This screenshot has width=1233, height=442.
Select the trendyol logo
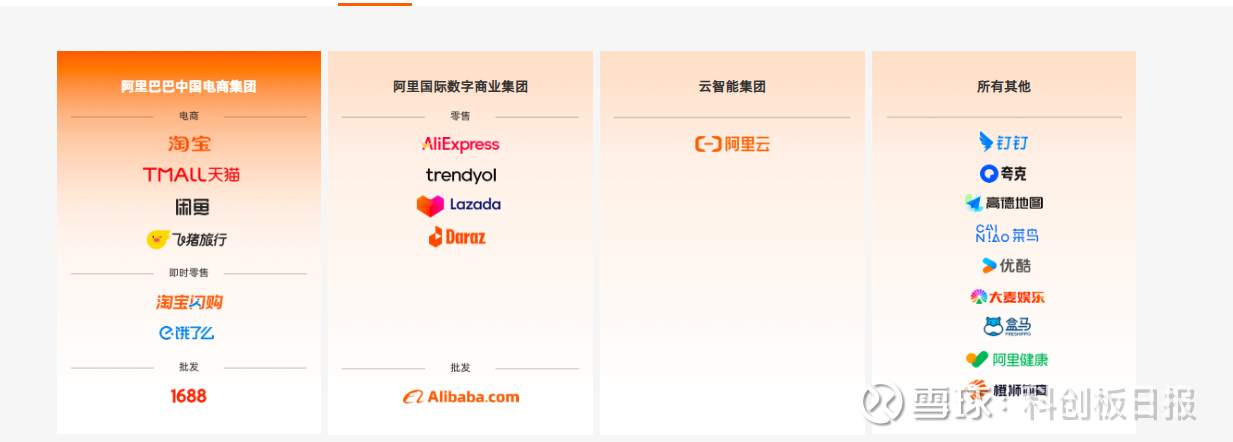point(461,175)
